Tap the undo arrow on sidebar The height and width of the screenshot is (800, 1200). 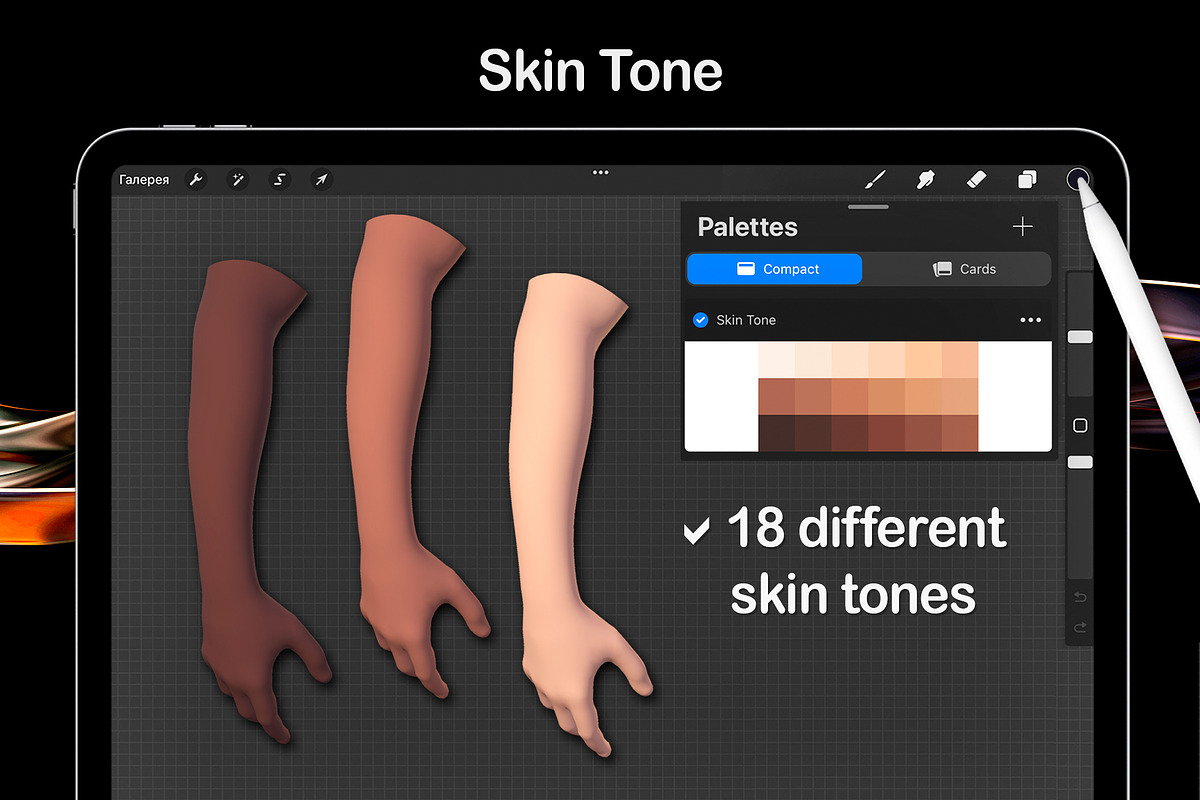pos(1080,597)
